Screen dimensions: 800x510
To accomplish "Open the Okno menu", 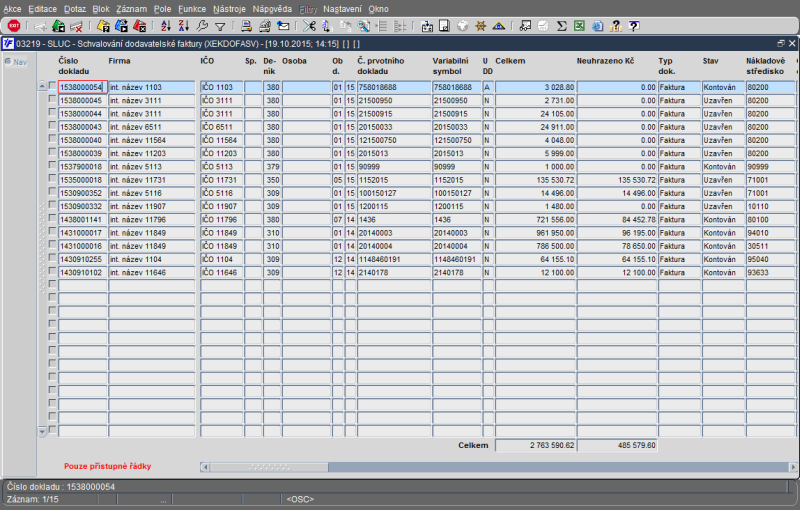I will coord(379,9).
